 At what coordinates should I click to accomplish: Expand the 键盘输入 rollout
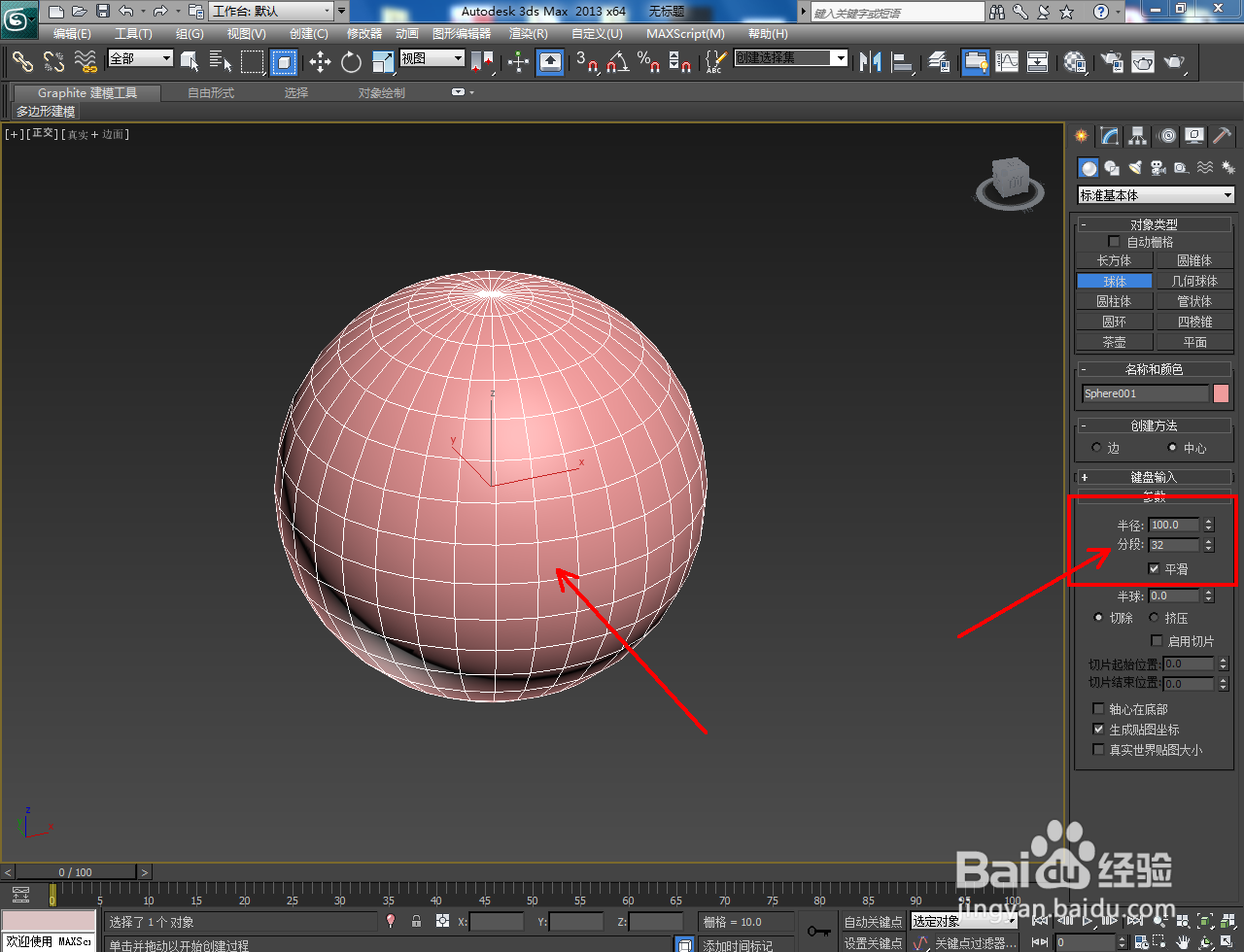(1154, 477)
